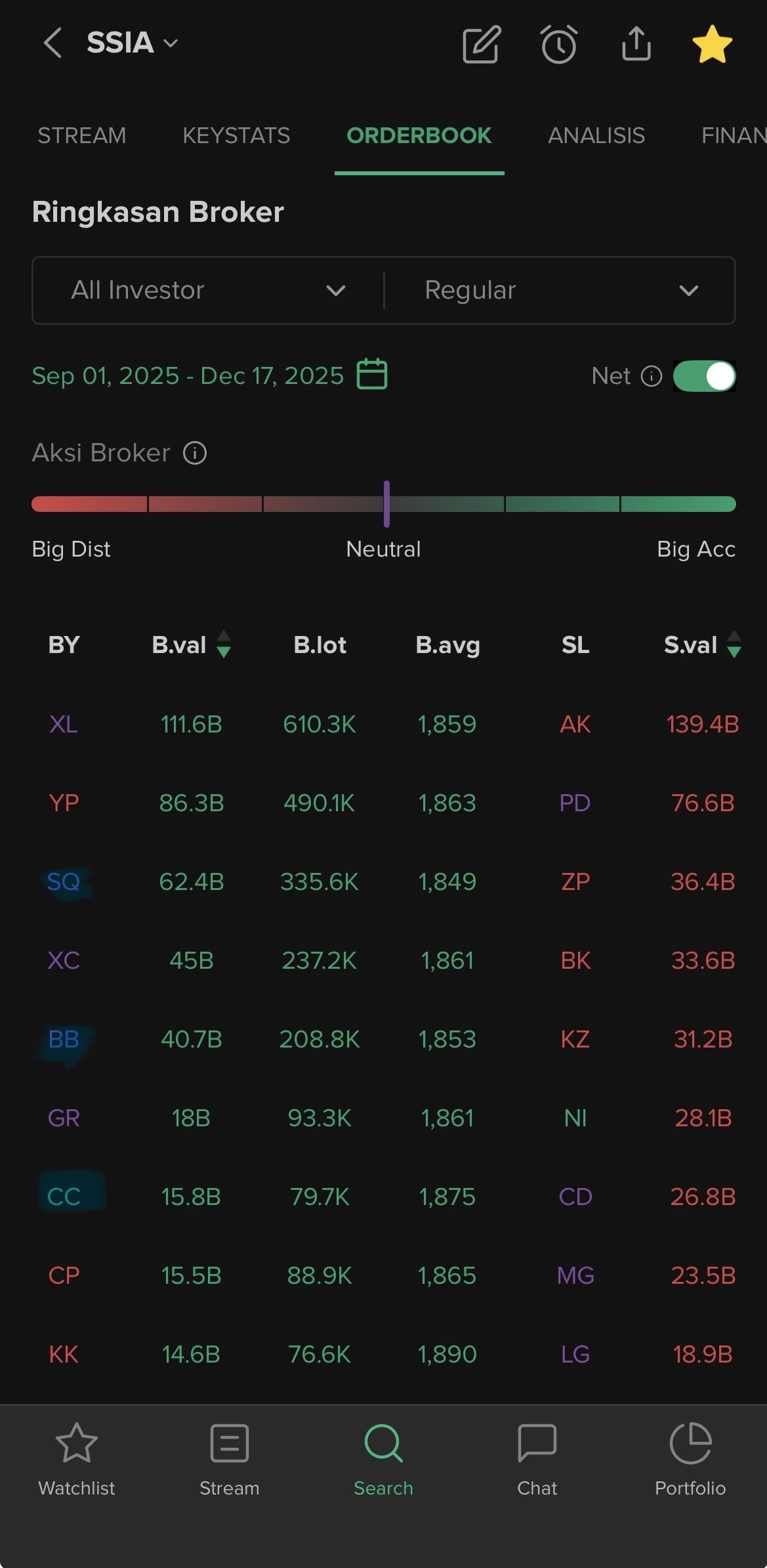Switch to the ANALISIS tab
767x1568 pixels.
[x=596, y=136]
